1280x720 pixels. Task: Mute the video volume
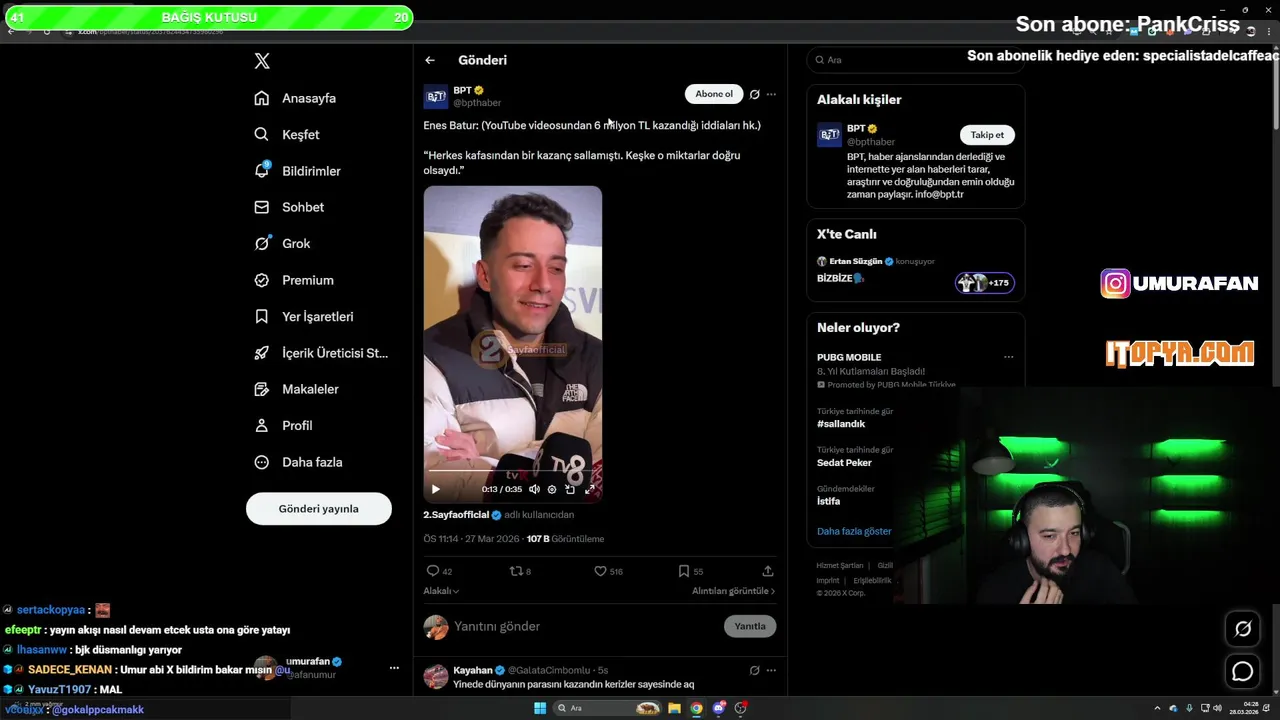(534, 489)
